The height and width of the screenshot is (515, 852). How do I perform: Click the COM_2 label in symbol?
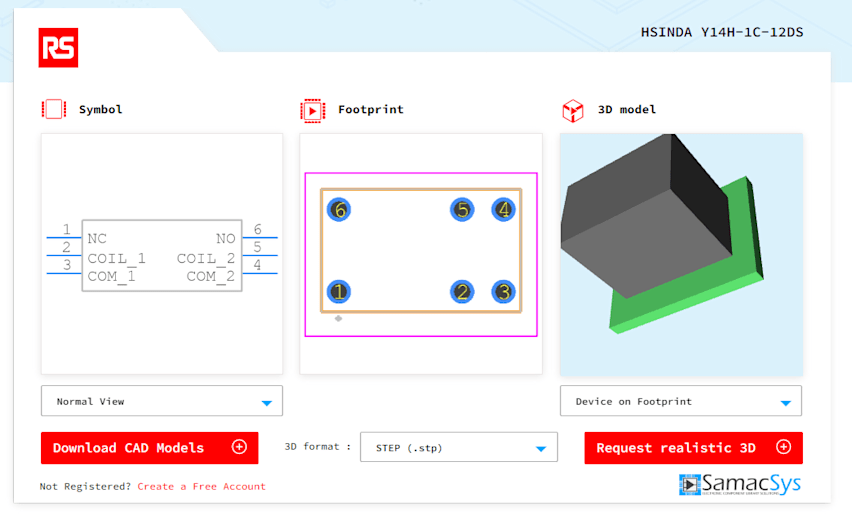(211, 276)
